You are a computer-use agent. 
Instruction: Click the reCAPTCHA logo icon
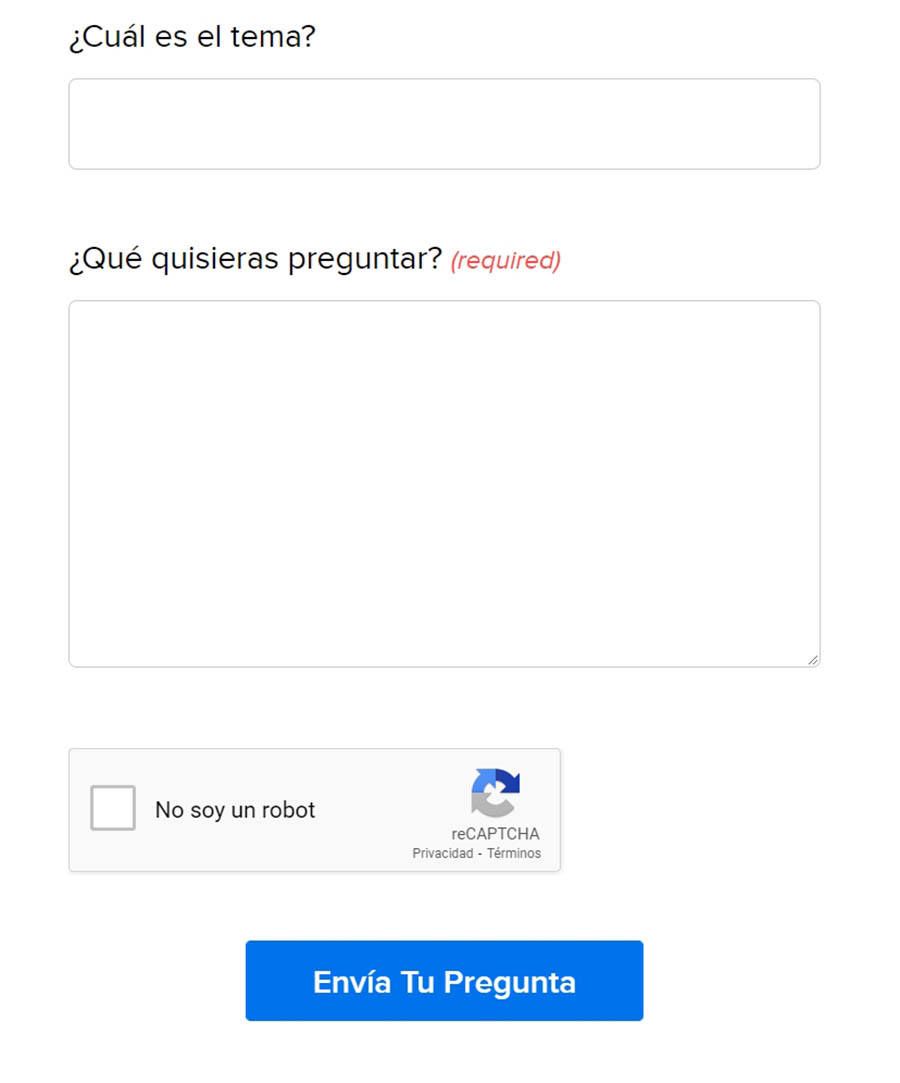pos(495,793)
